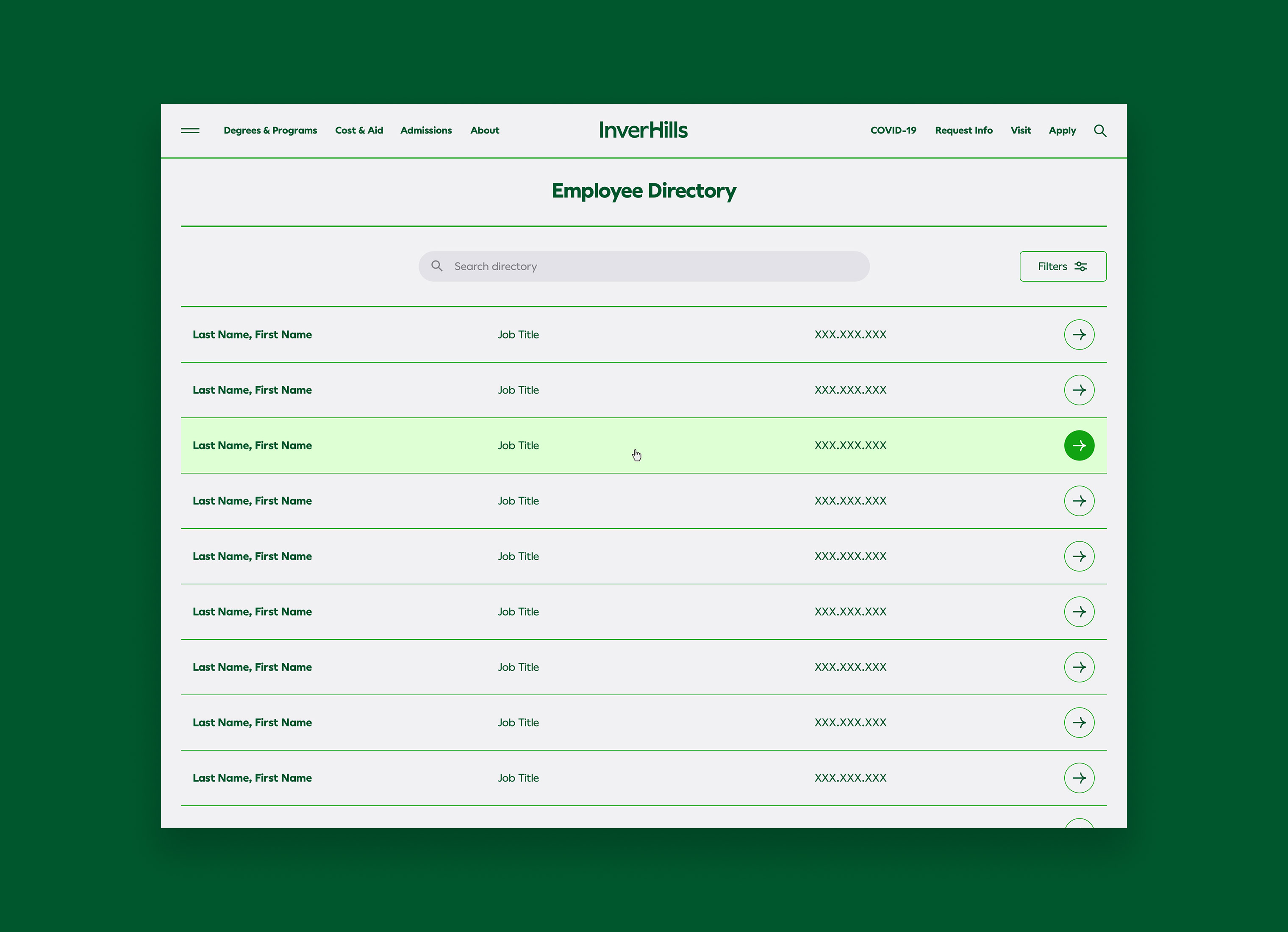This screenshot has height=932, width=1288.
Task: Focus the Search directory input field
Action: point(653,266)
